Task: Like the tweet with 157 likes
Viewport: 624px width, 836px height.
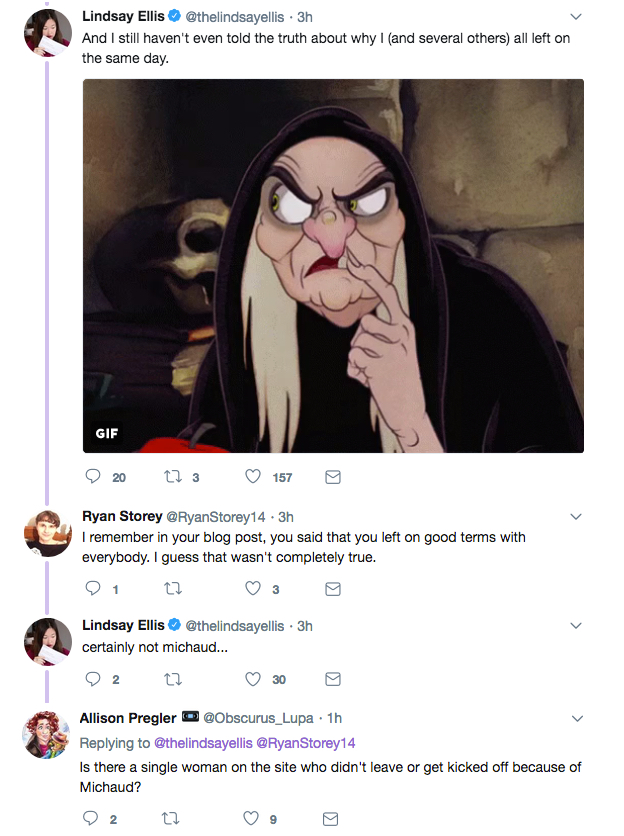Action: pyautogui.click(x=254, y=477)
